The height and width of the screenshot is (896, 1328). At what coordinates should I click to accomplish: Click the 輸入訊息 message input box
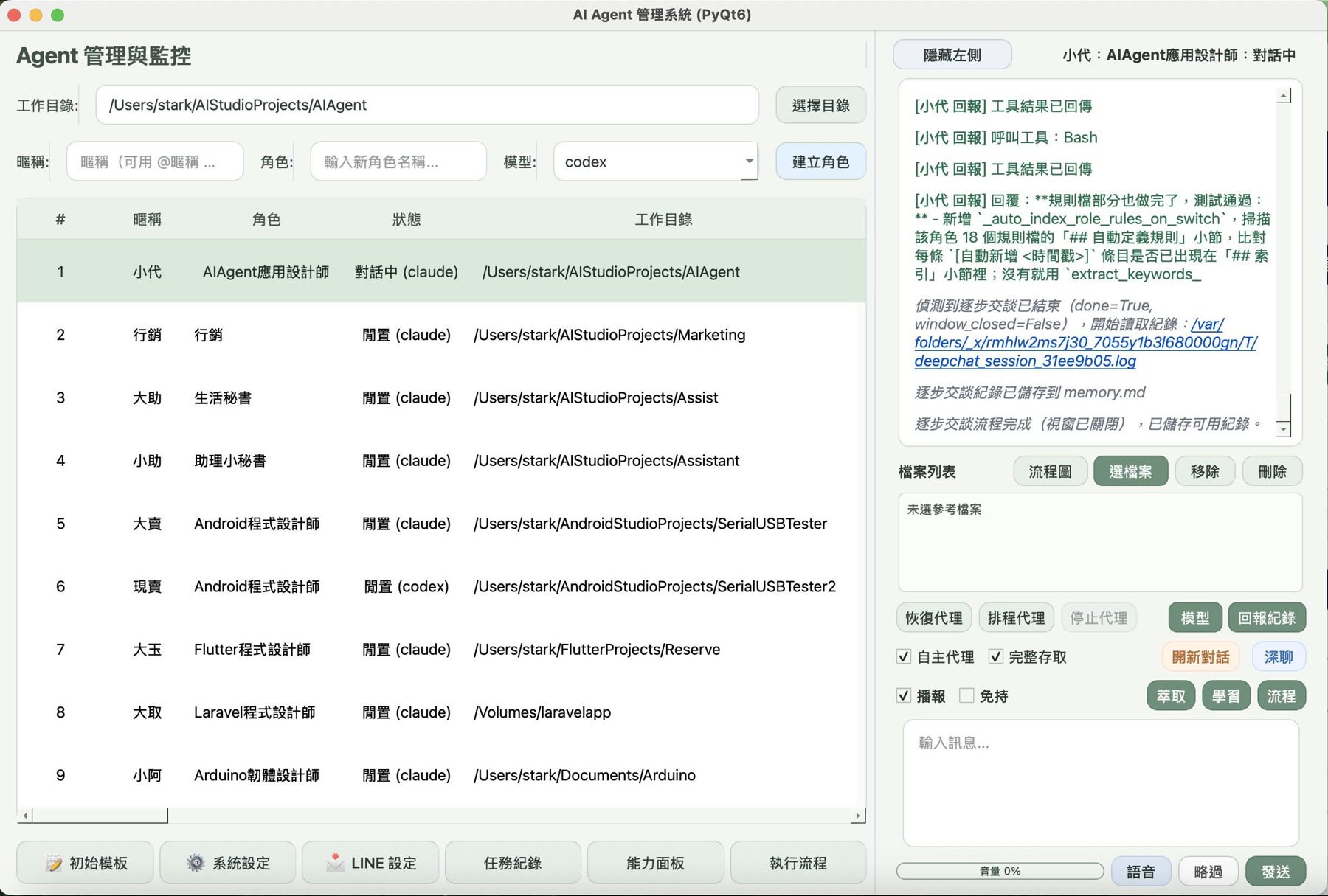(x=1100, y=782)
